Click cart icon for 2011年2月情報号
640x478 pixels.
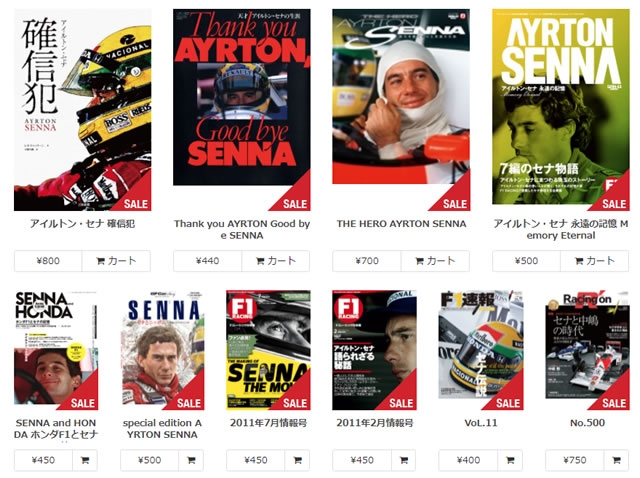pyautogui.click(x=404, y=460)
